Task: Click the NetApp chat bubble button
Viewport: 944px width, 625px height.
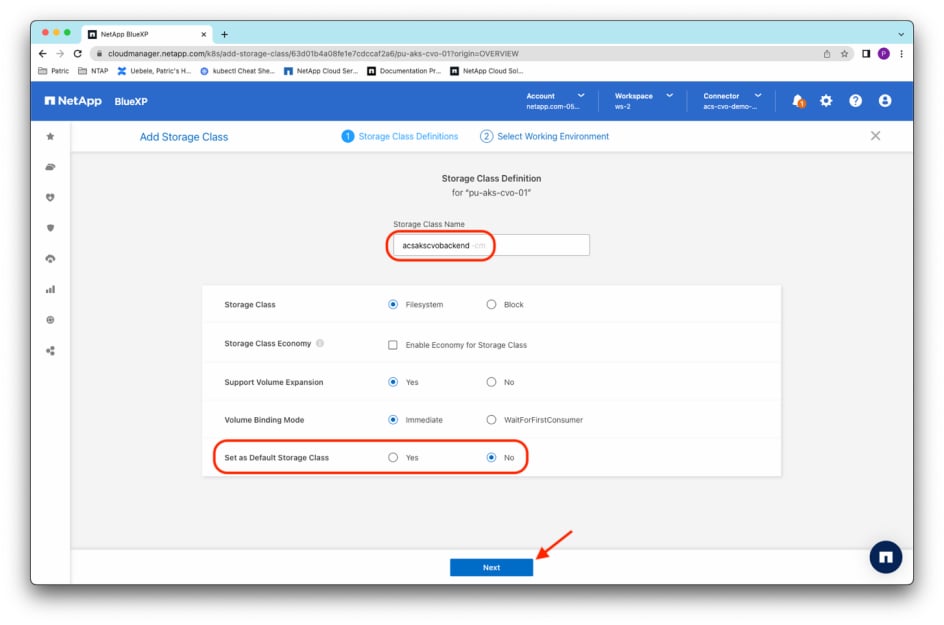Action: pos(885,557)
